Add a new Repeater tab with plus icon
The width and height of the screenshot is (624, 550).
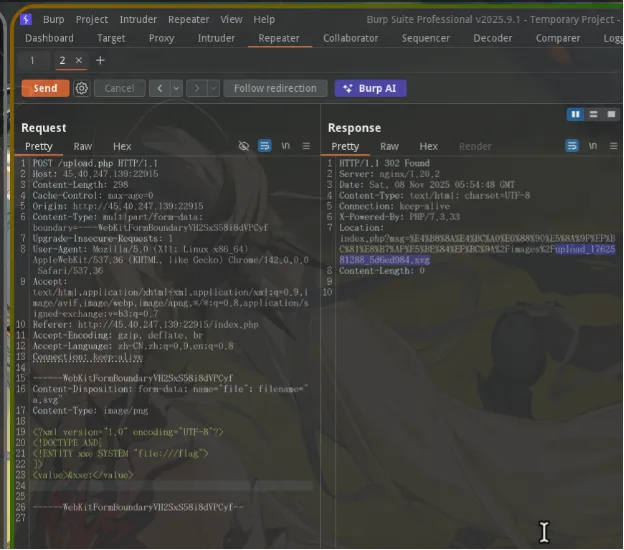point(100,60)
